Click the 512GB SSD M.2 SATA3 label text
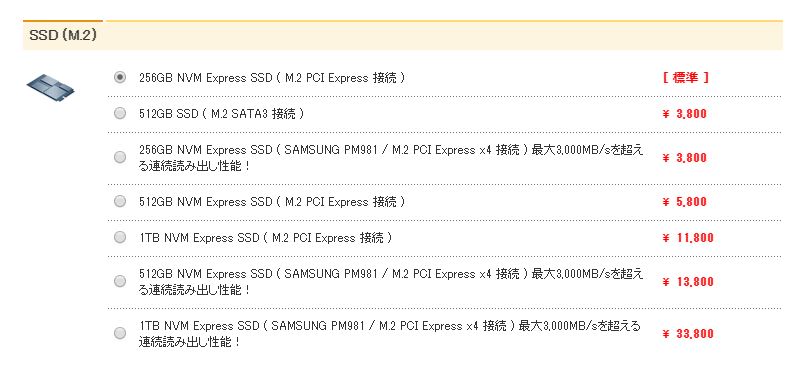 [221, 114]
